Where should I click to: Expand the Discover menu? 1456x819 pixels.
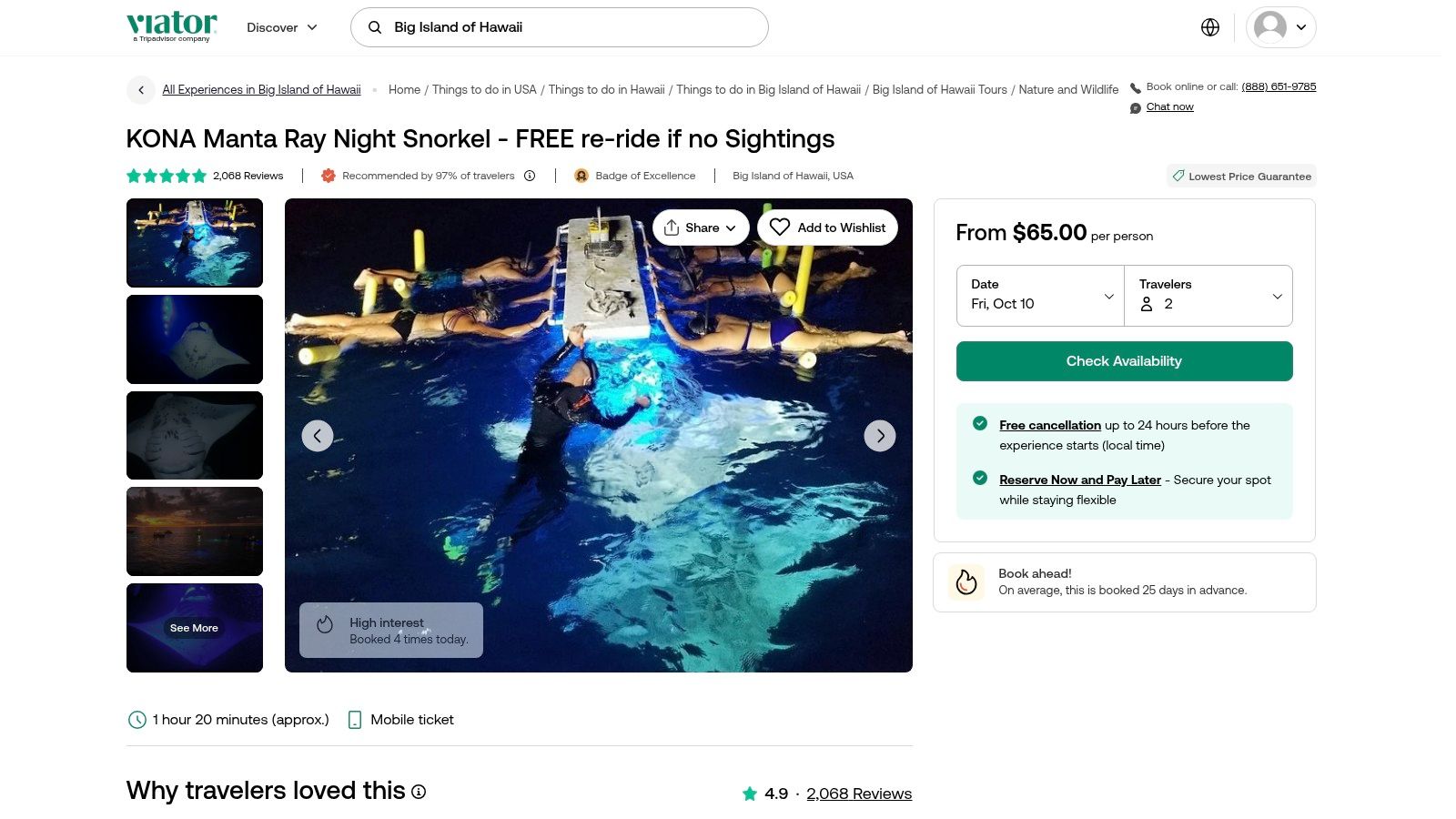pyautogui.click(x=282, y=27)
